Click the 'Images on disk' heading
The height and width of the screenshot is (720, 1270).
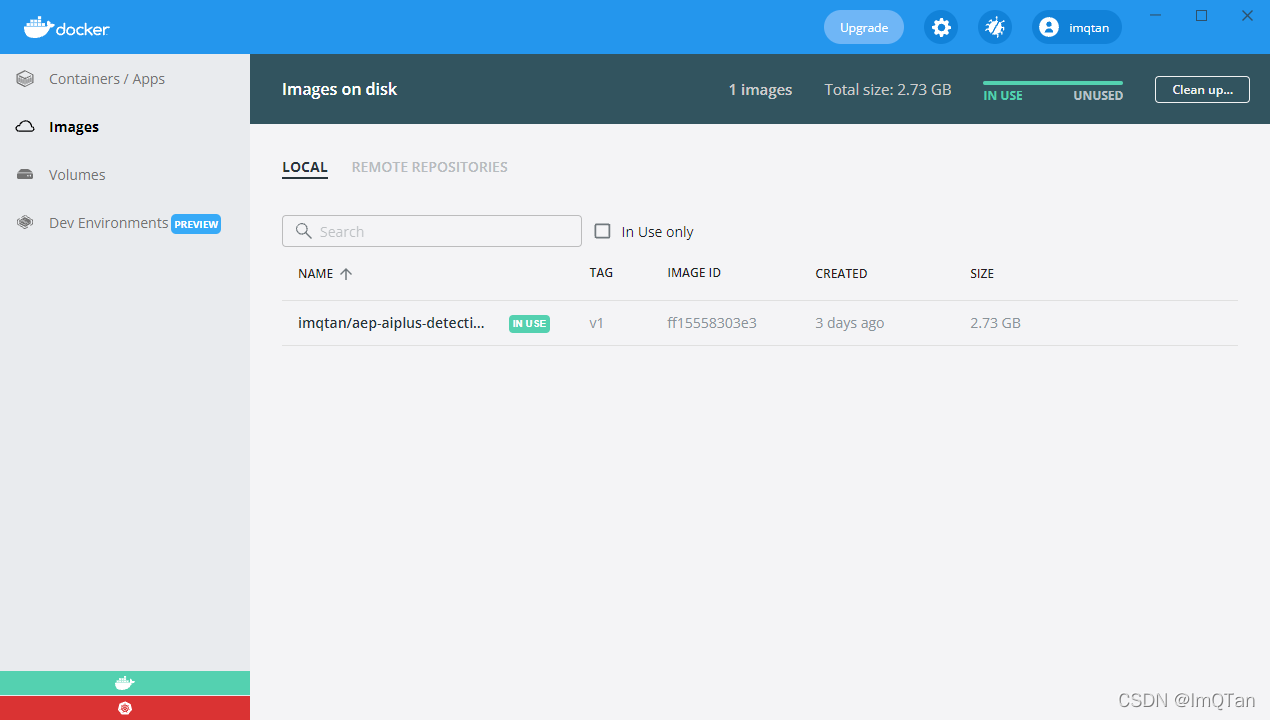[x=339, y=89]
